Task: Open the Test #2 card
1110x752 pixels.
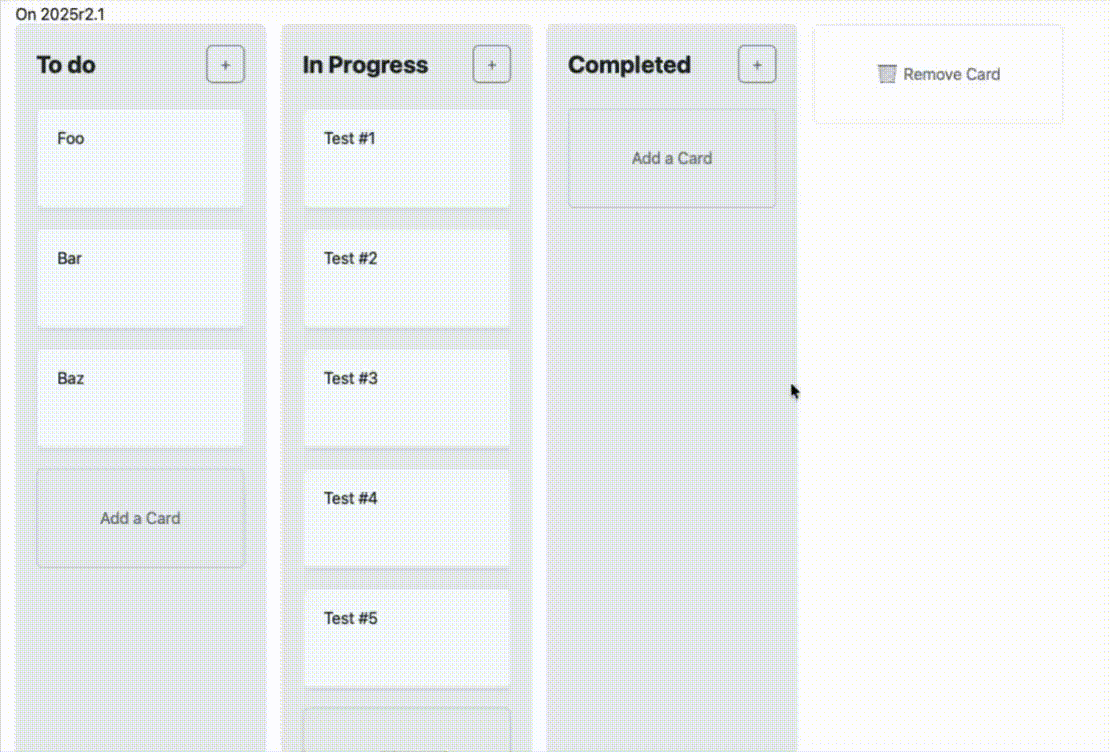Action: pyautogui.click(x=407, y=278)
